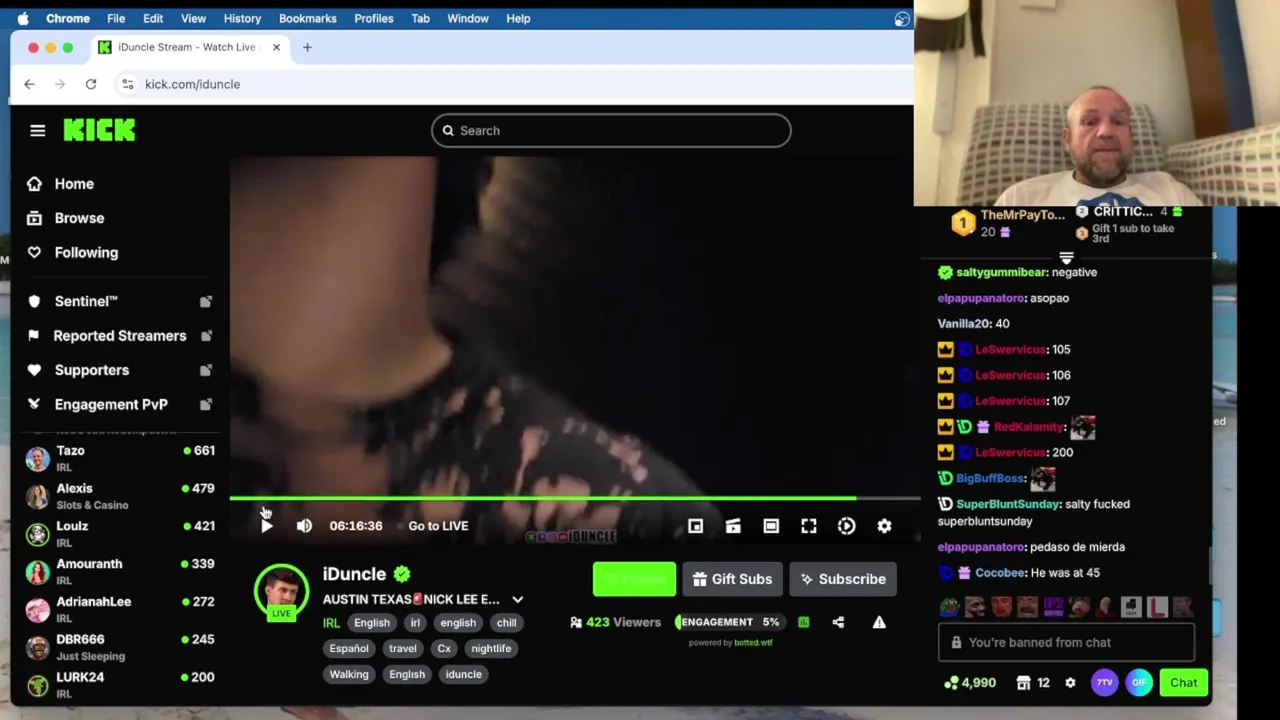Image resolution: width=1280 pixels, height=720 pixels.
Task: Click Gift Subs button
Action: click(732, 579)
